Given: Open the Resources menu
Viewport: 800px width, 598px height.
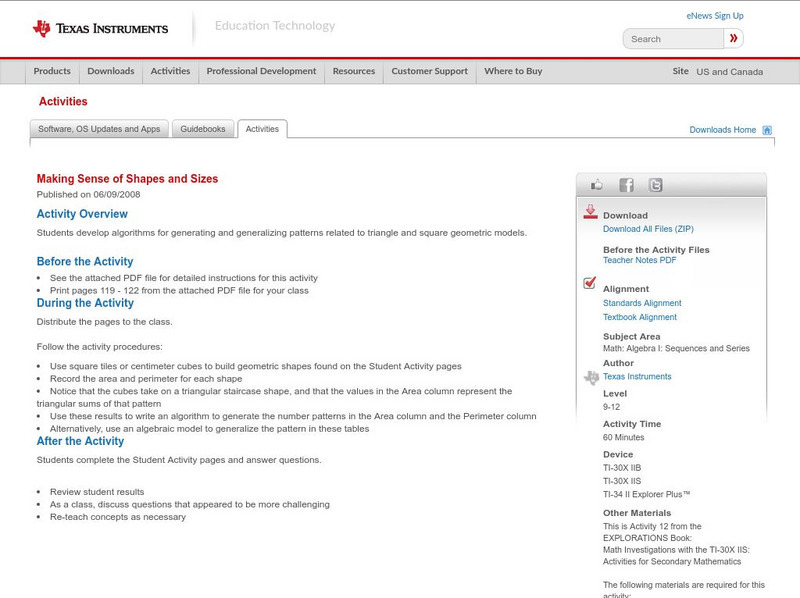Looking at the screenshot, I should pyautogui.click(x=354, y=71).
